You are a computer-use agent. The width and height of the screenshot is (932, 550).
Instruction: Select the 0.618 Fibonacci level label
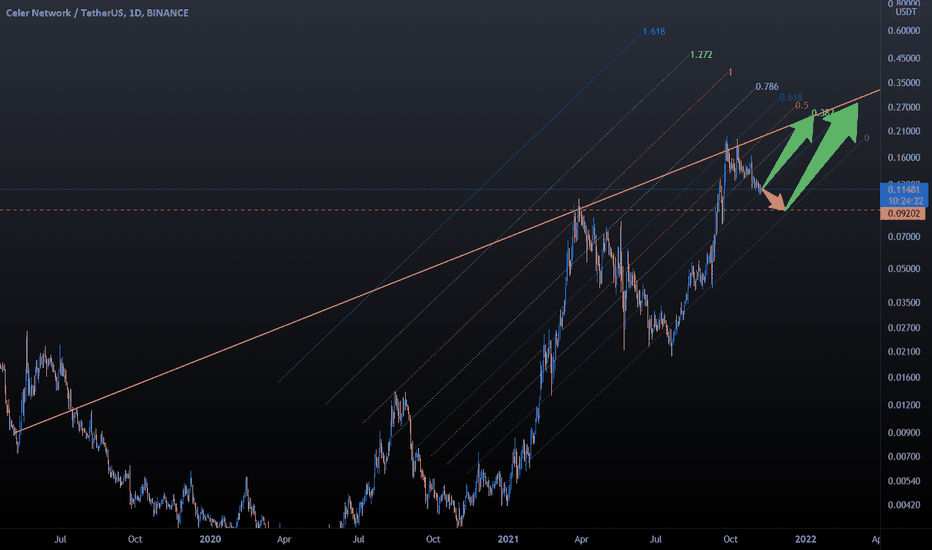[791, 98]
